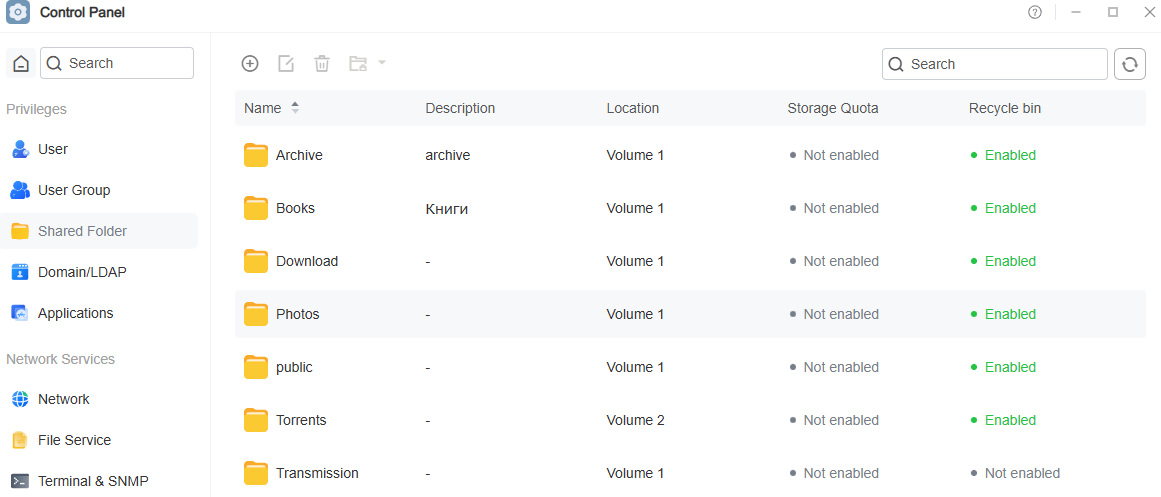This screenshot has height=497, width=1161.
Task: Select Domain/LDAP in the sidebar
Action: (x=82, y=272)
